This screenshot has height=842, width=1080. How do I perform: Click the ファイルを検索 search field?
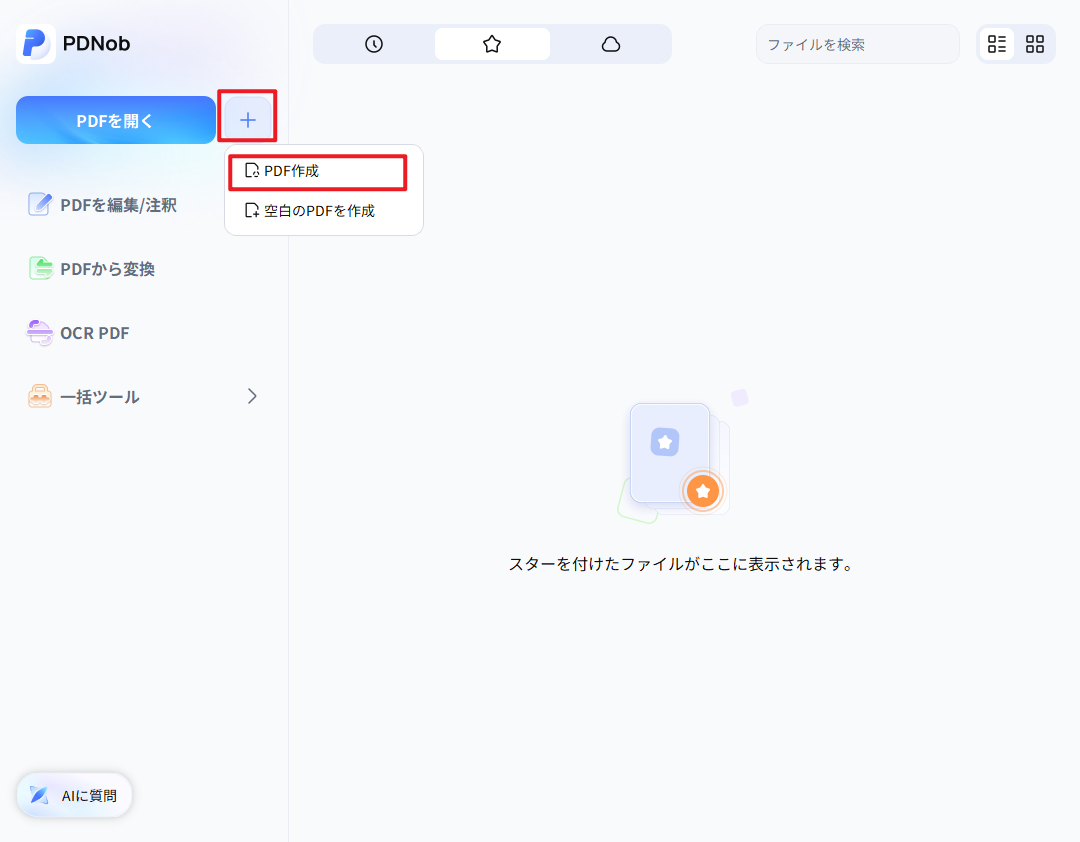click(x=858, y=44)
